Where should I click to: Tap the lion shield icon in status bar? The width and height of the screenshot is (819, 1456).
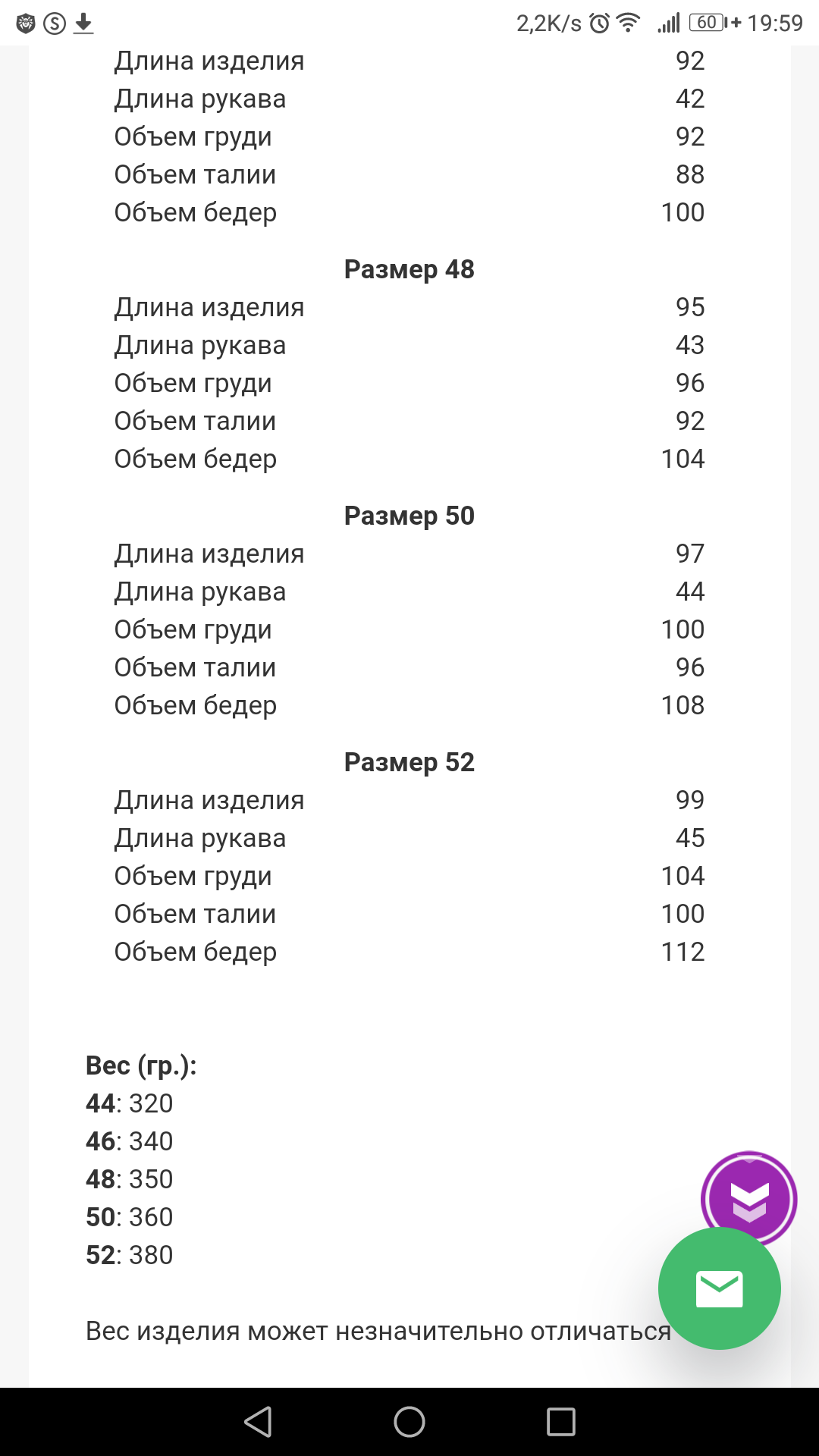coord(26,24)
